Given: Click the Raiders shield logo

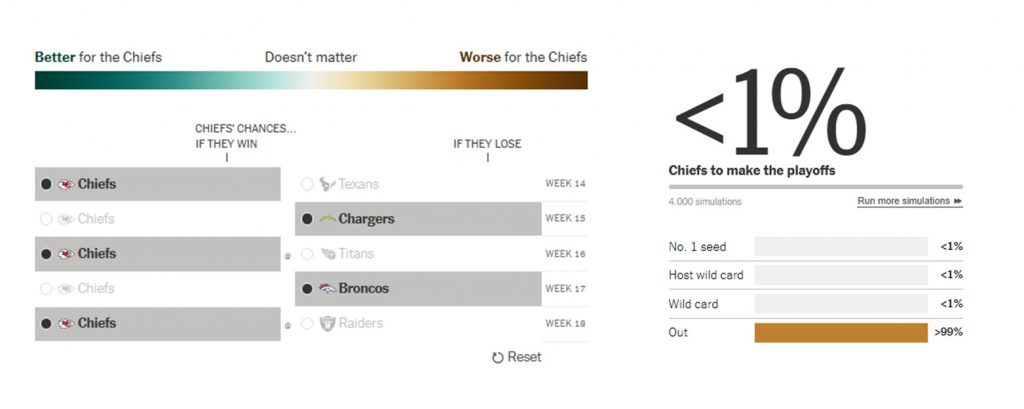Looking at the screenshot, I should click(327, 324).
